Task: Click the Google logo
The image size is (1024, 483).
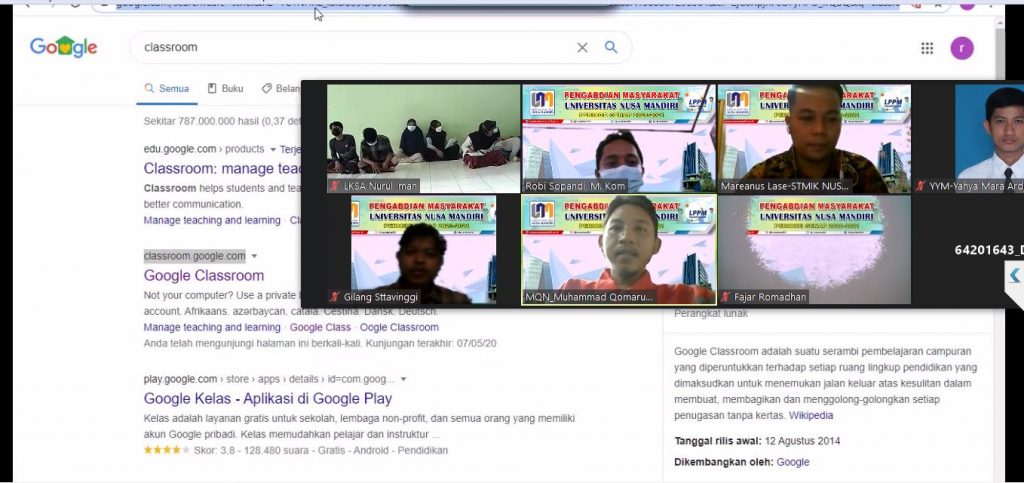Action: 63,47
